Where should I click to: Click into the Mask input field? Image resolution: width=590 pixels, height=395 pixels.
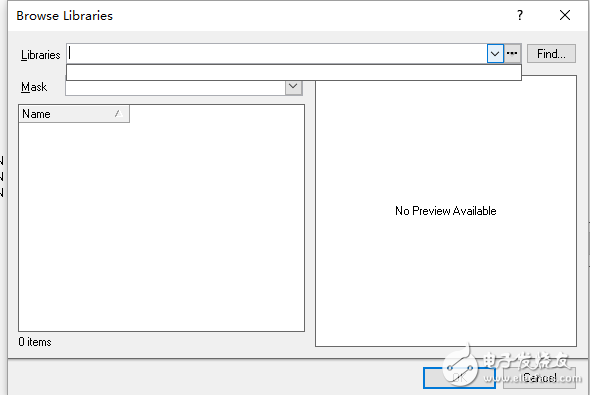[x=175, y=88]
